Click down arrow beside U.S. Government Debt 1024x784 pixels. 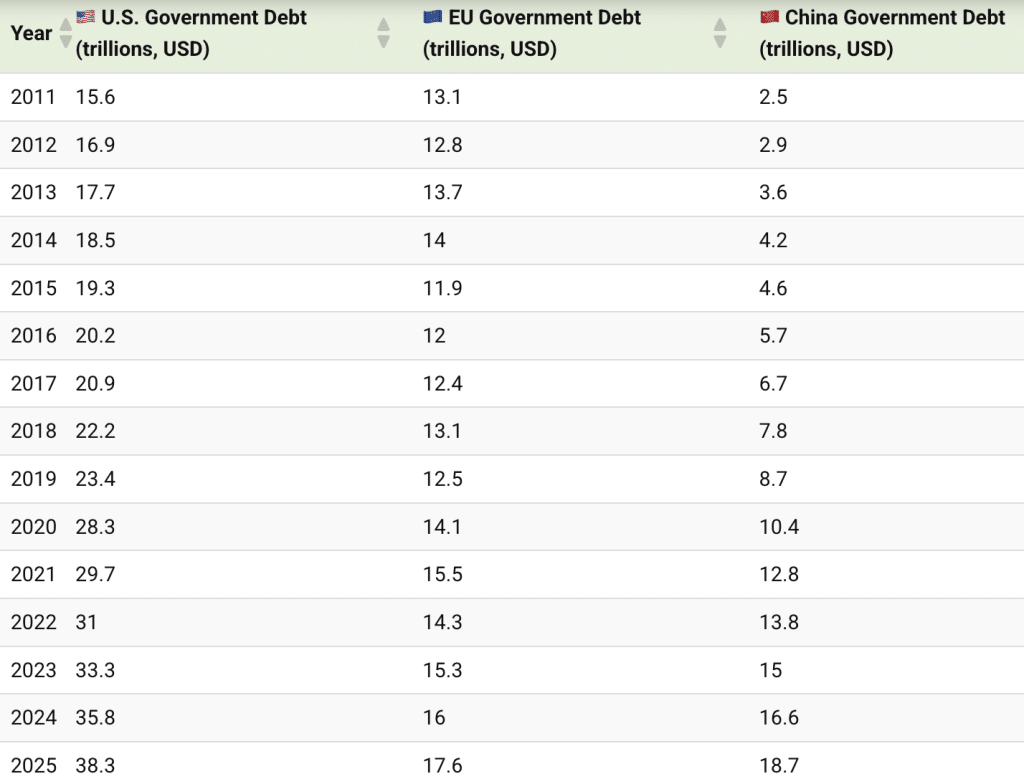click(x=383, y=41)
